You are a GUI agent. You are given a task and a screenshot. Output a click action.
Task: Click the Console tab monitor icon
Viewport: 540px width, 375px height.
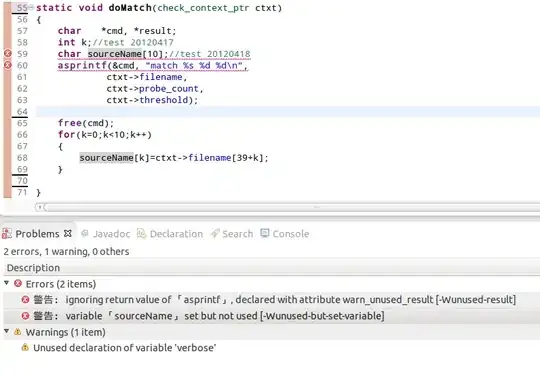264,233
